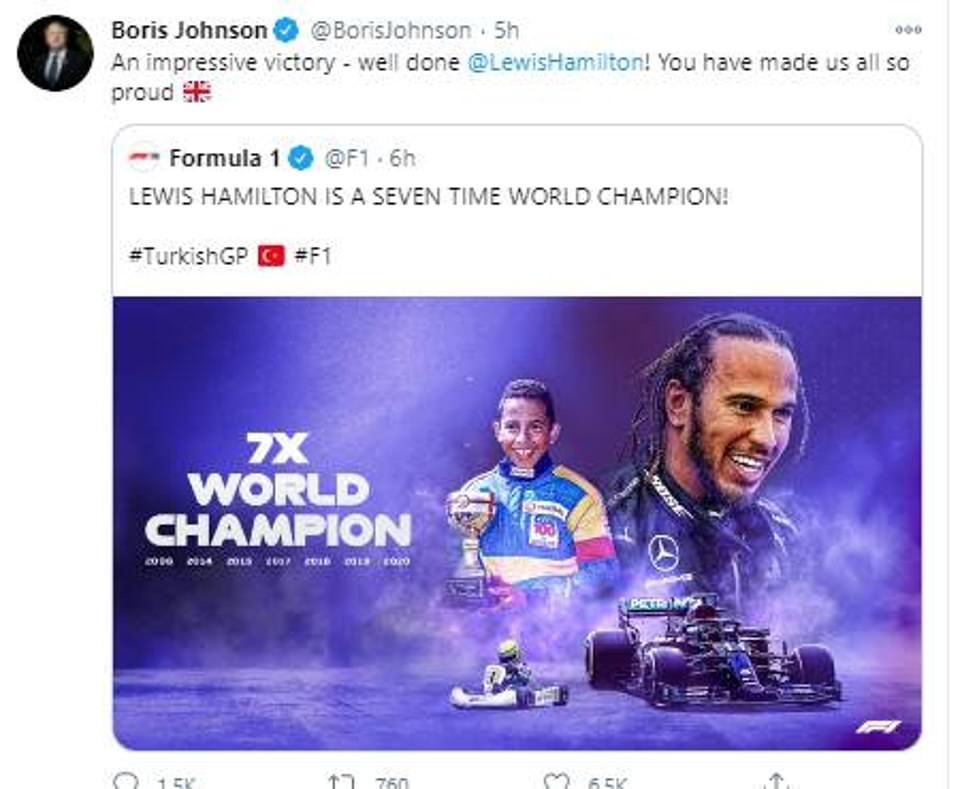Open the @LewisHamilton mention link
The height and width of the screenshot is (789, 962).
pyautogui.click(x=554, y=62)
